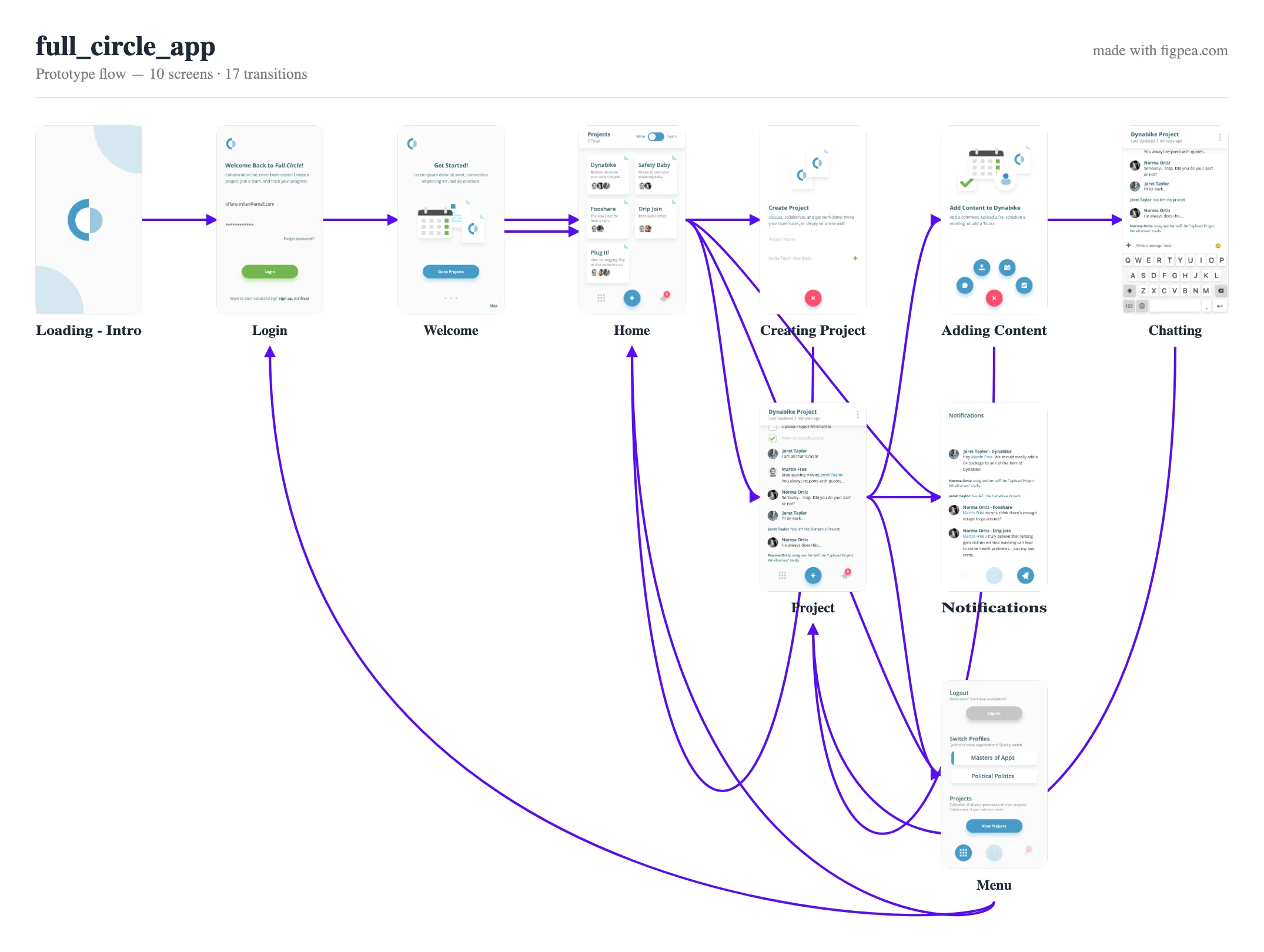Open Safety Baby project card on Home
This screenshot has width=1264, height=952.
[x=656, y=175]
